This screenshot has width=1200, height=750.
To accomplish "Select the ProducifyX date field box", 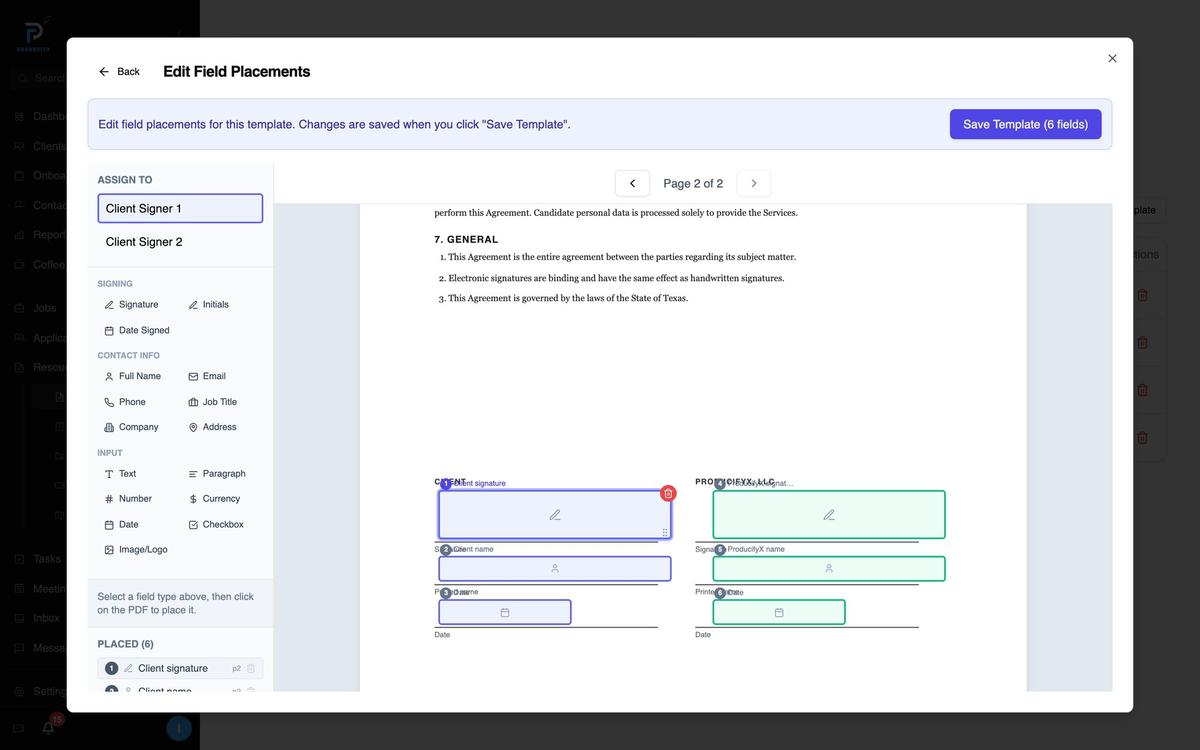I will coord(779,612).
